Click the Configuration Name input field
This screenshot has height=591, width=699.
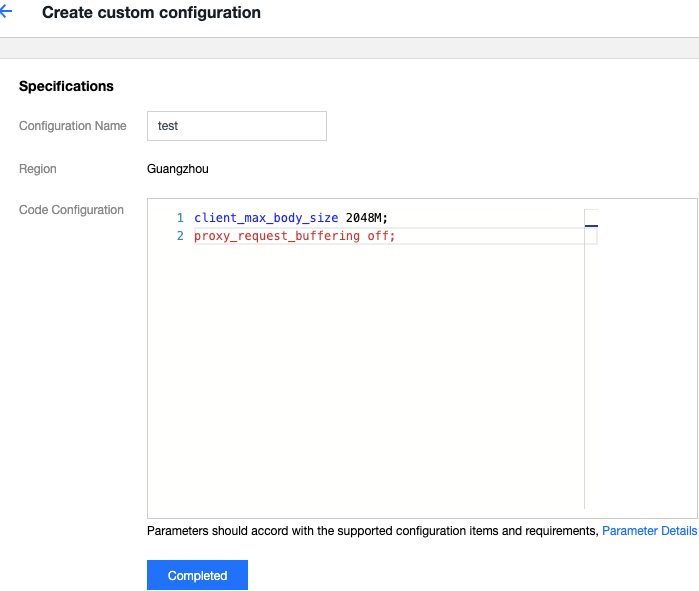(x=236, y=126)
